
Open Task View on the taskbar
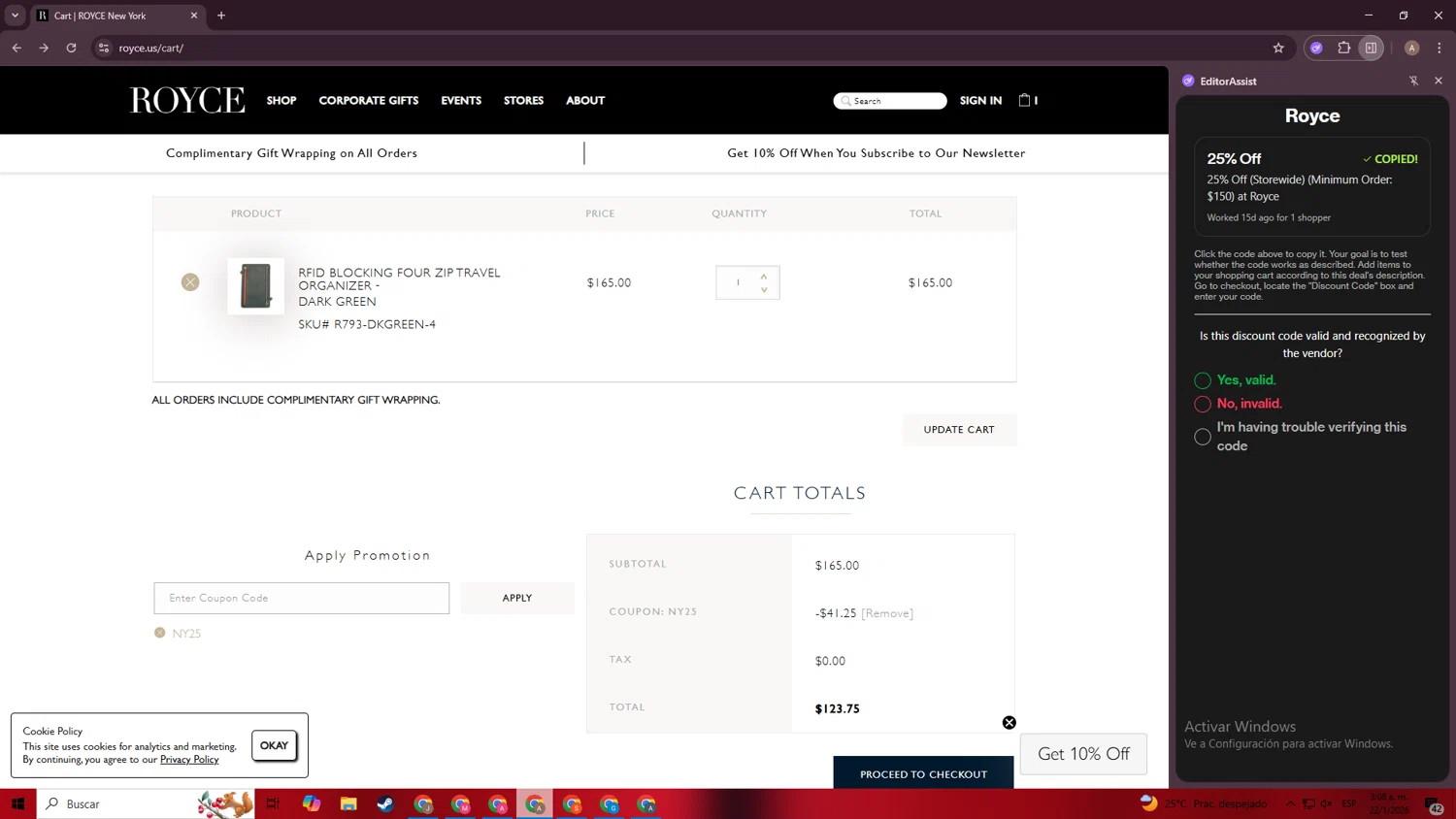(x=273, y=803)
